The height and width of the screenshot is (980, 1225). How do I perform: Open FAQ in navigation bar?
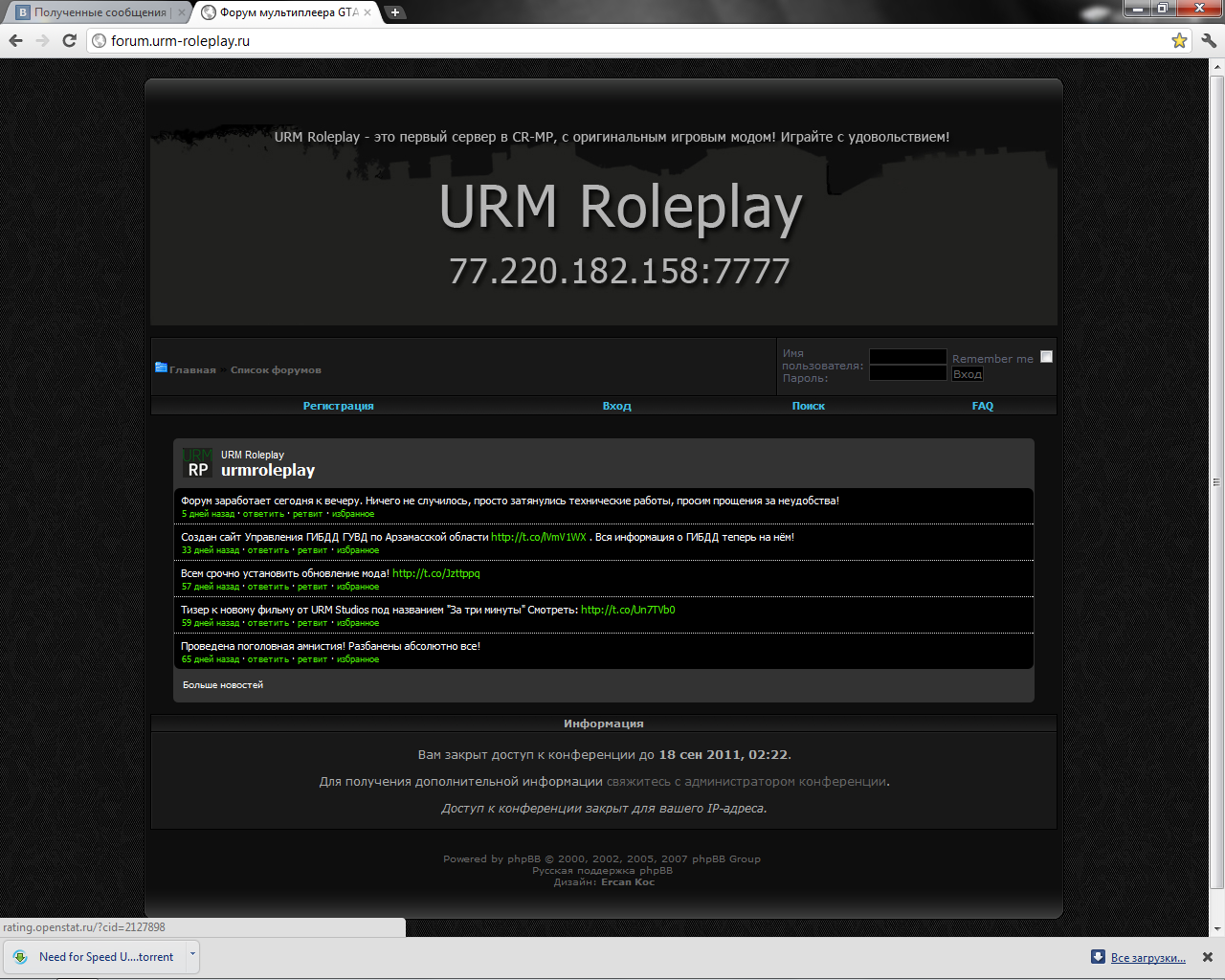click(982, 406)
